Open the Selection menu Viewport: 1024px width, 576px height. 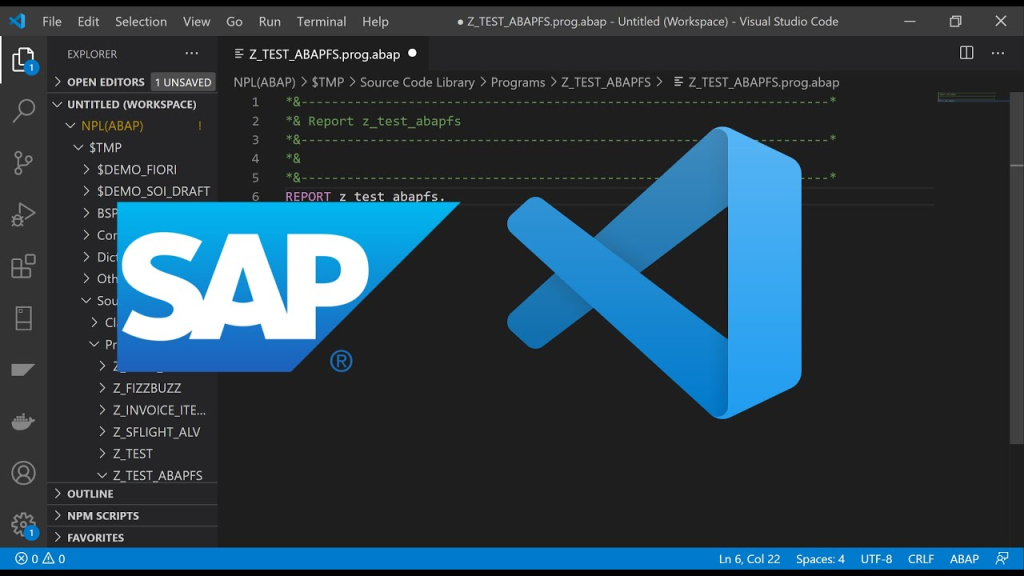click(x=140, y=22)
